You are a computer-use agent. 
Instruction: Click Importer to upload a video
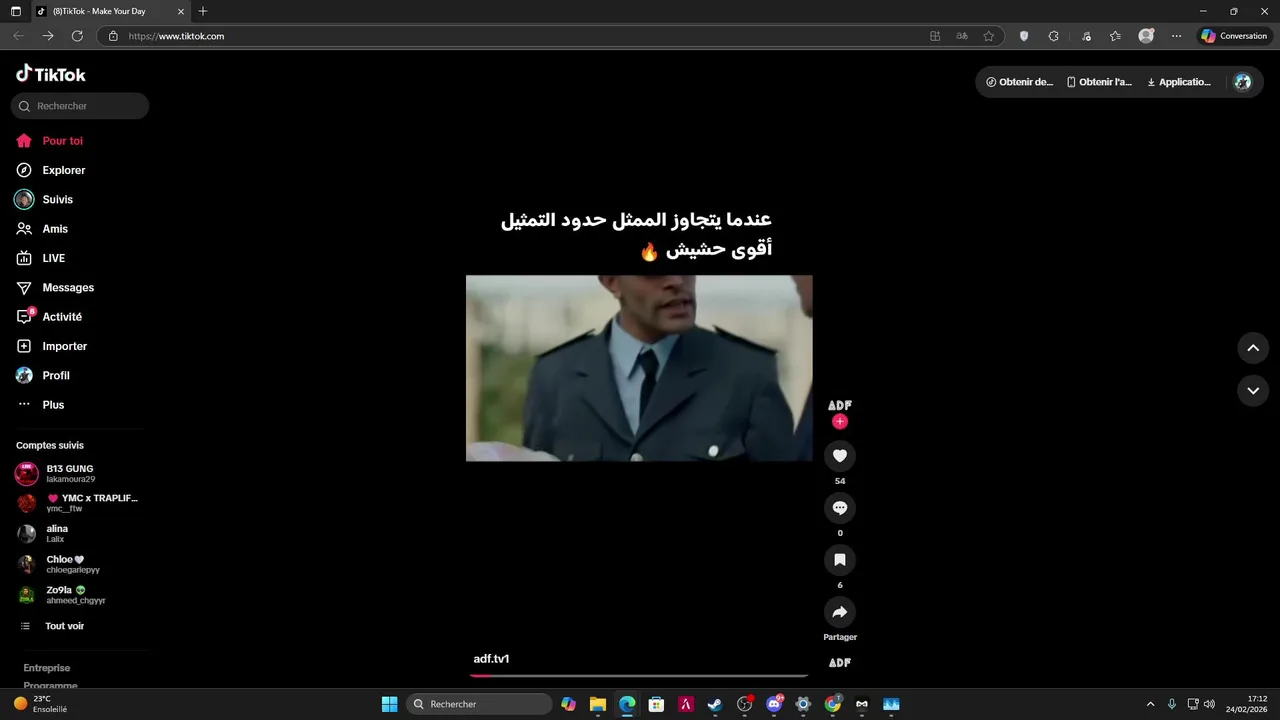(64, 346)
